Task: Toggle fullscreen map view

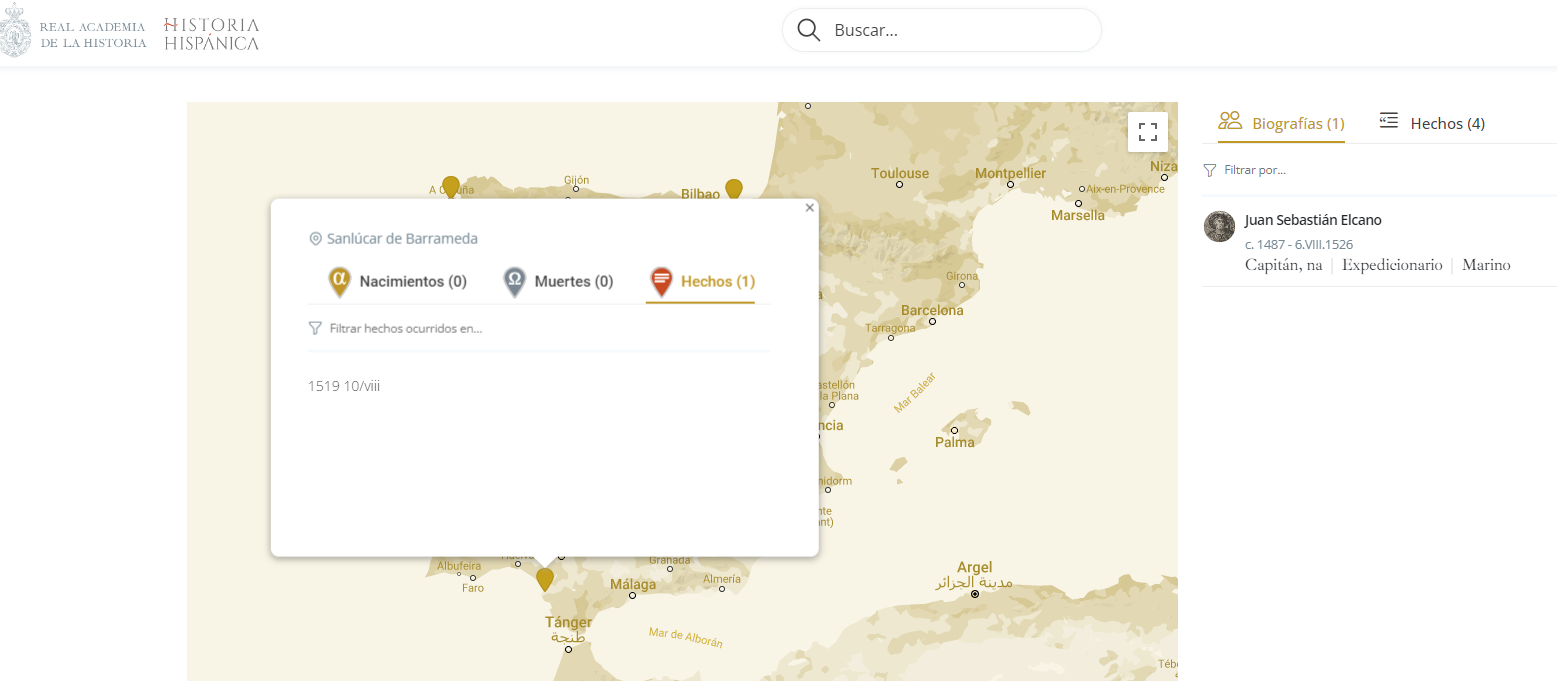Action: coord(1148,132)
